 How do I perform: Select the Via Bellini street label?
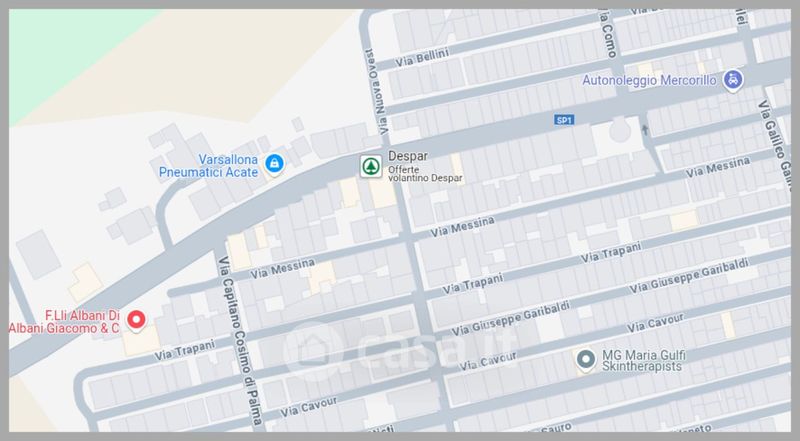(422, 57)
